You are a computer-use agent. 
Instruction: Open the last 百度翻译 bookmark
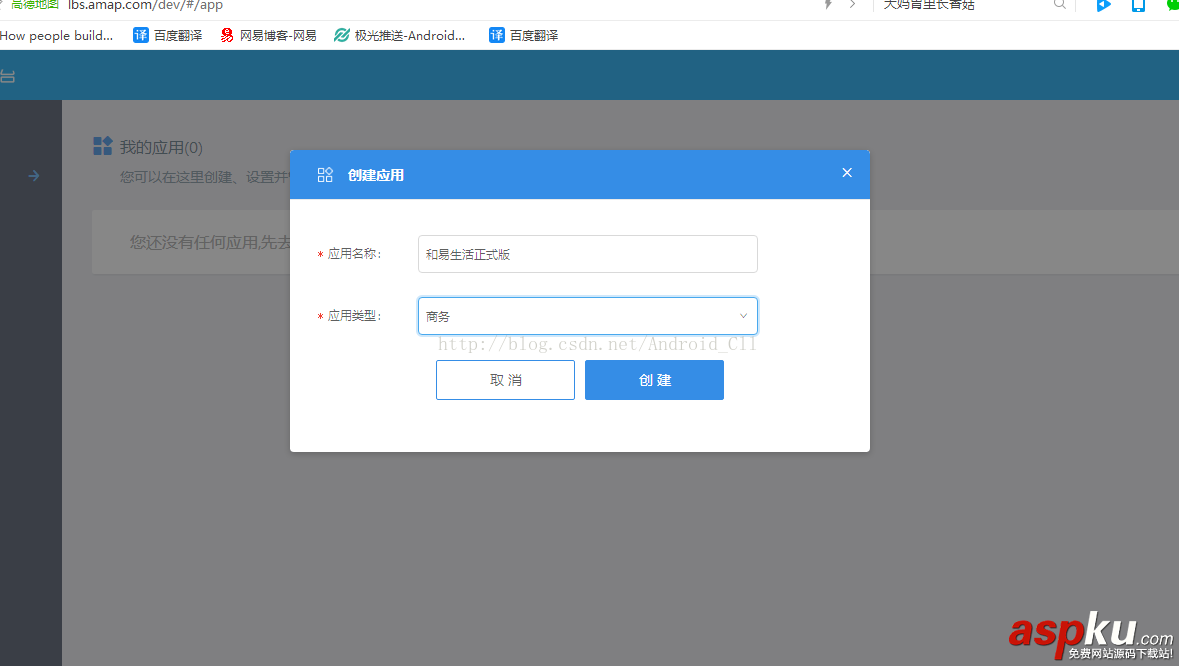pos(523,35)
